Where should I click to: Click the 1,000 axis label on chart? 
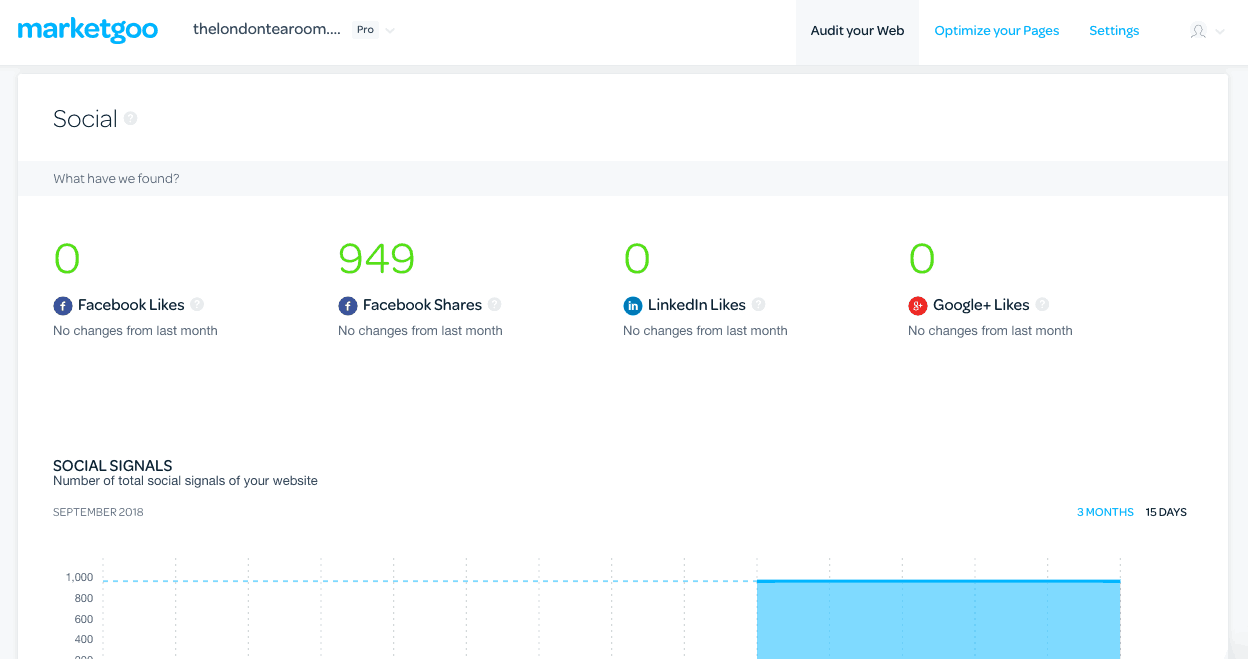[x=79, y=578]
